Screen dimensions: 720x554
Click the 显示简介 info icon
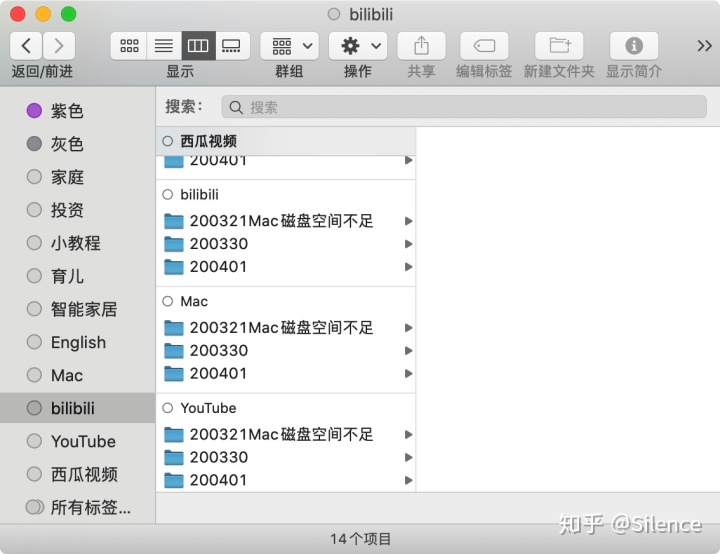634,45
